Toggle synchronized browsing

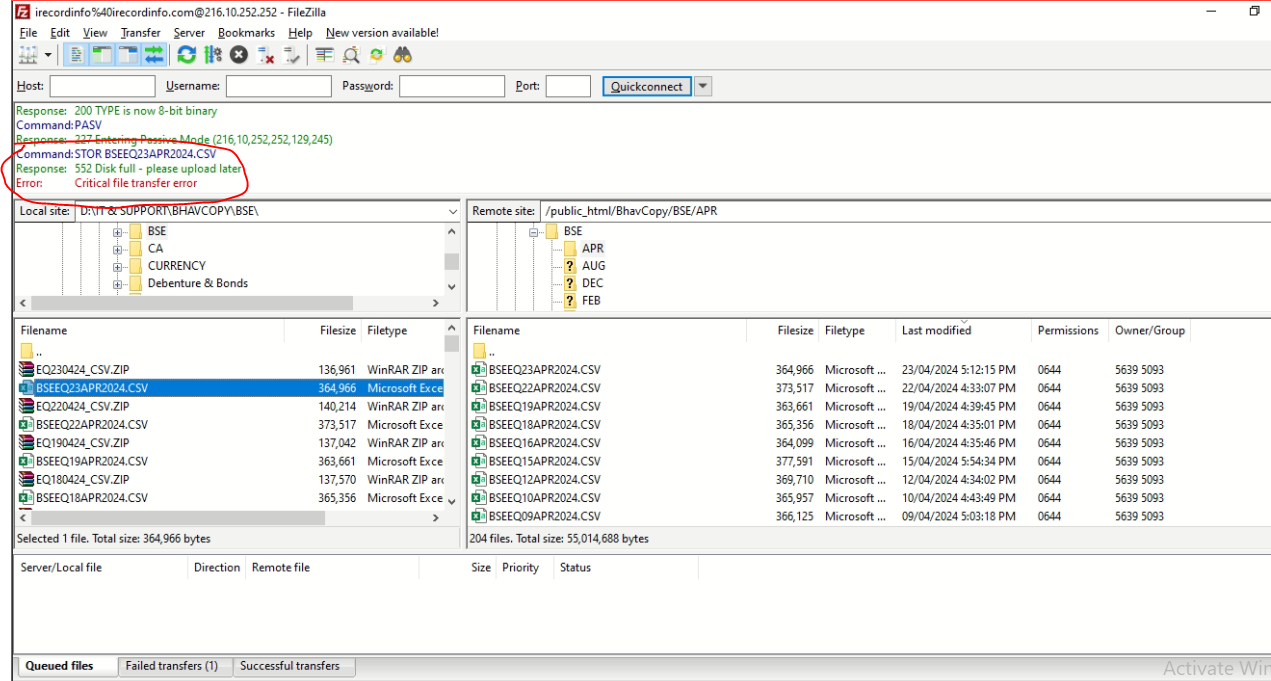point(376,55)
